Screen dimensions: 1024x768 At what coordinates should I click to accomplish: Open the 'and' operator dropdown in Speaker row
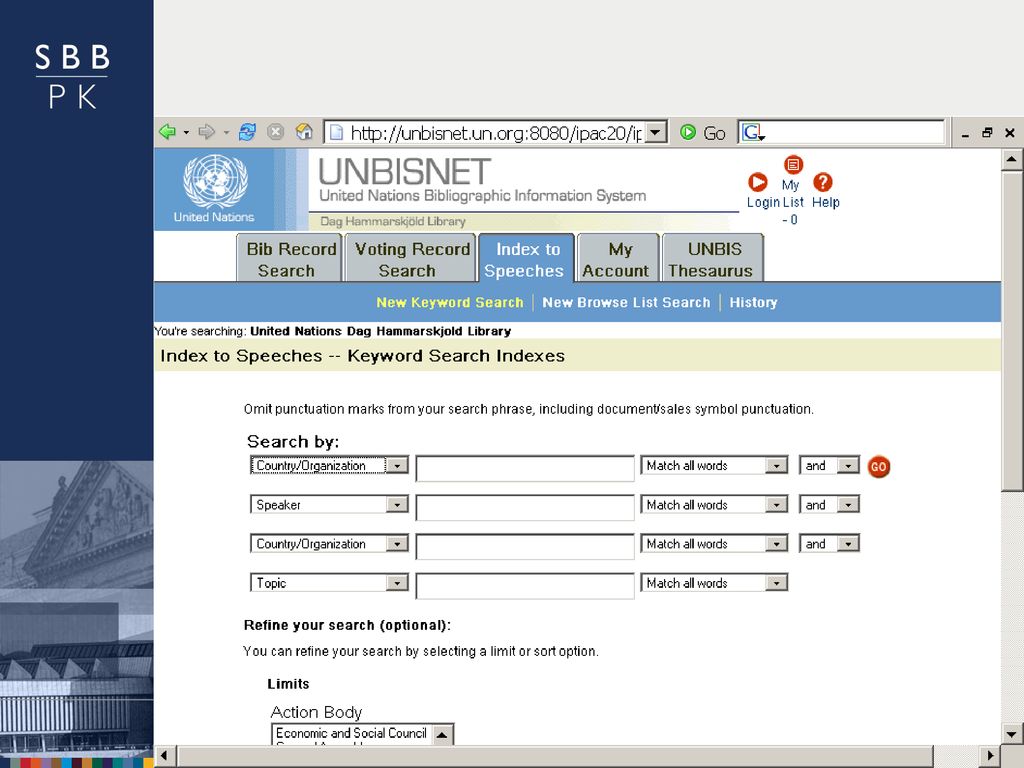pyautogui.click(x=848, y=505)
